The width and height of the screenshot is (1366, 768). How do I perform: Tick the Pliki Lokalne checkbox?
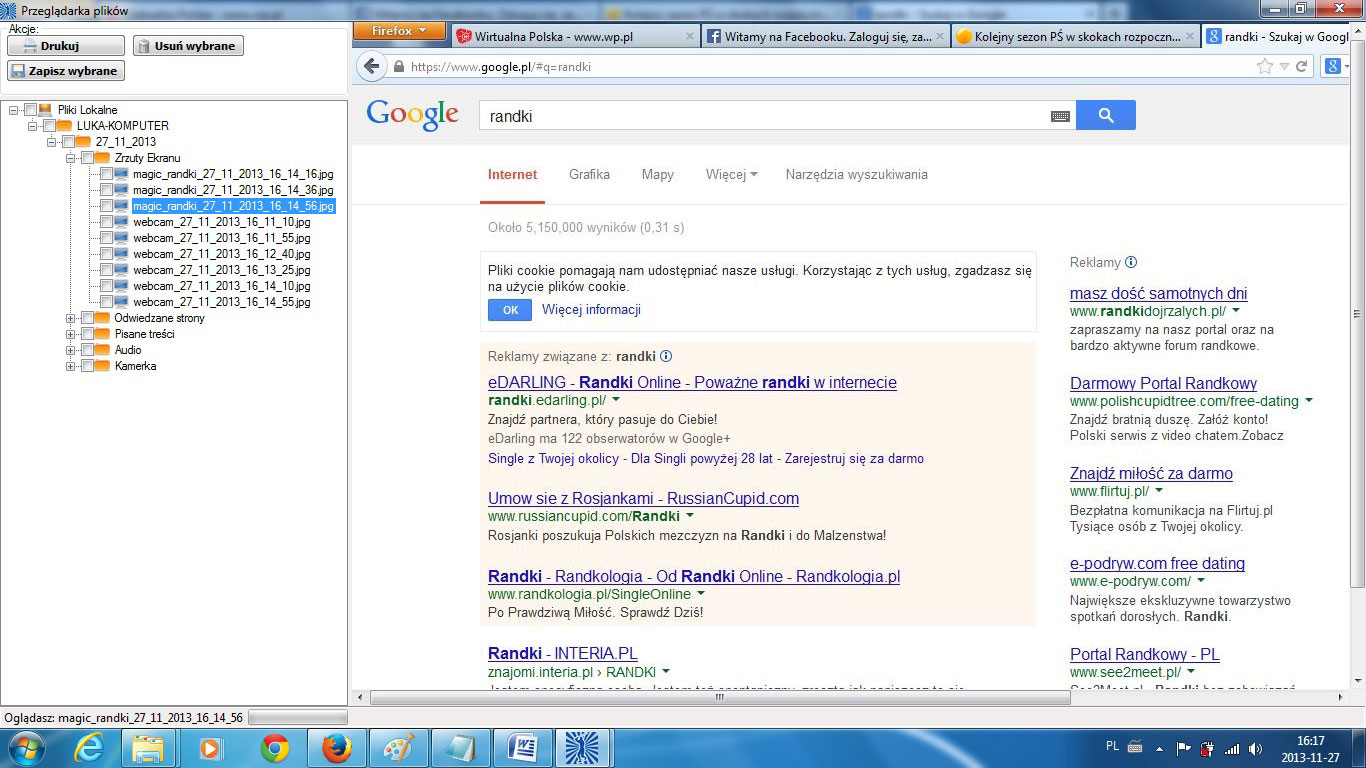(30, 110)
